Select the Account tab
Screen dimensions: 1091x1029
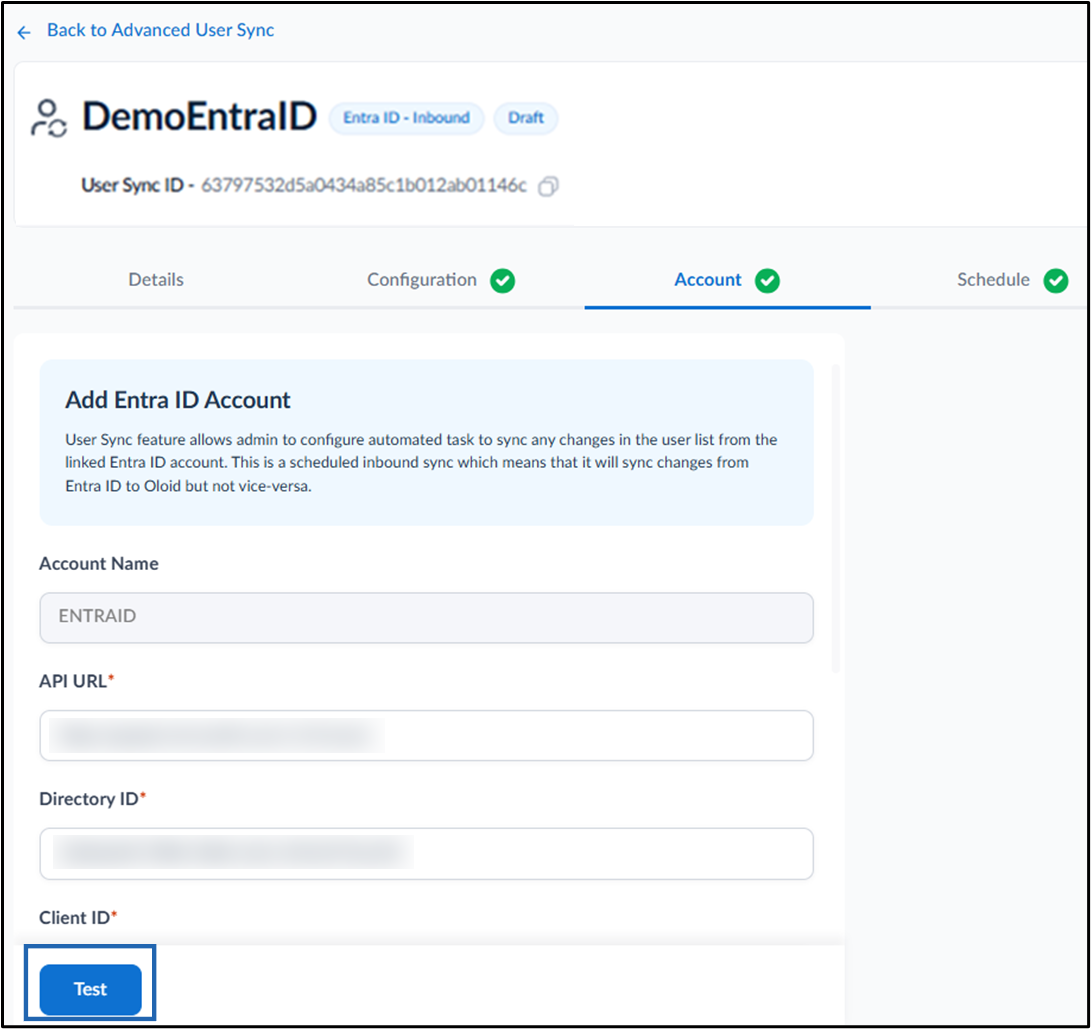pyautogui.click(x=708, y=280)
